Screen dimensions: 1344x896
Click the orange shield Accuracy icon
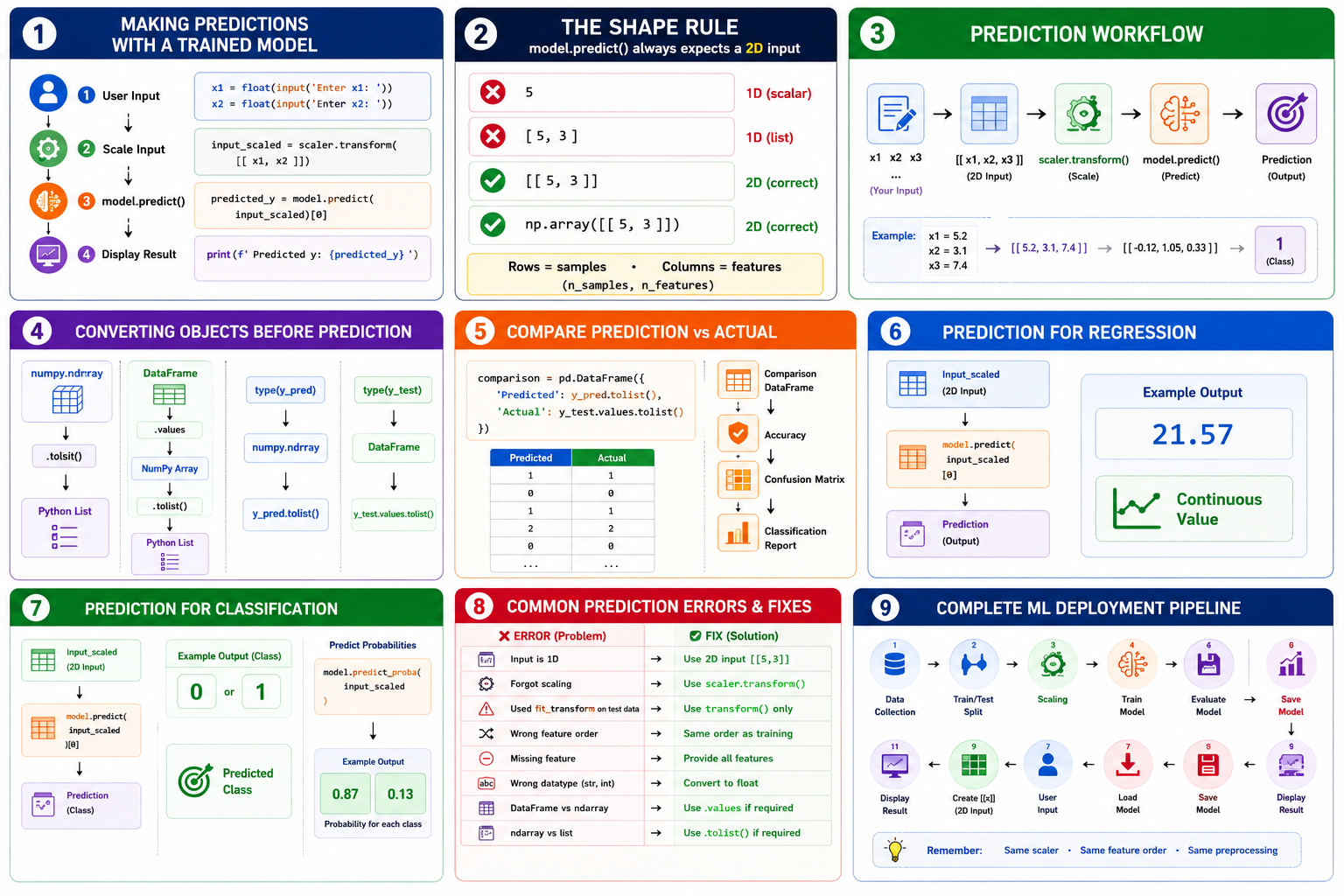pyautogui.click(x=738, y=432)
